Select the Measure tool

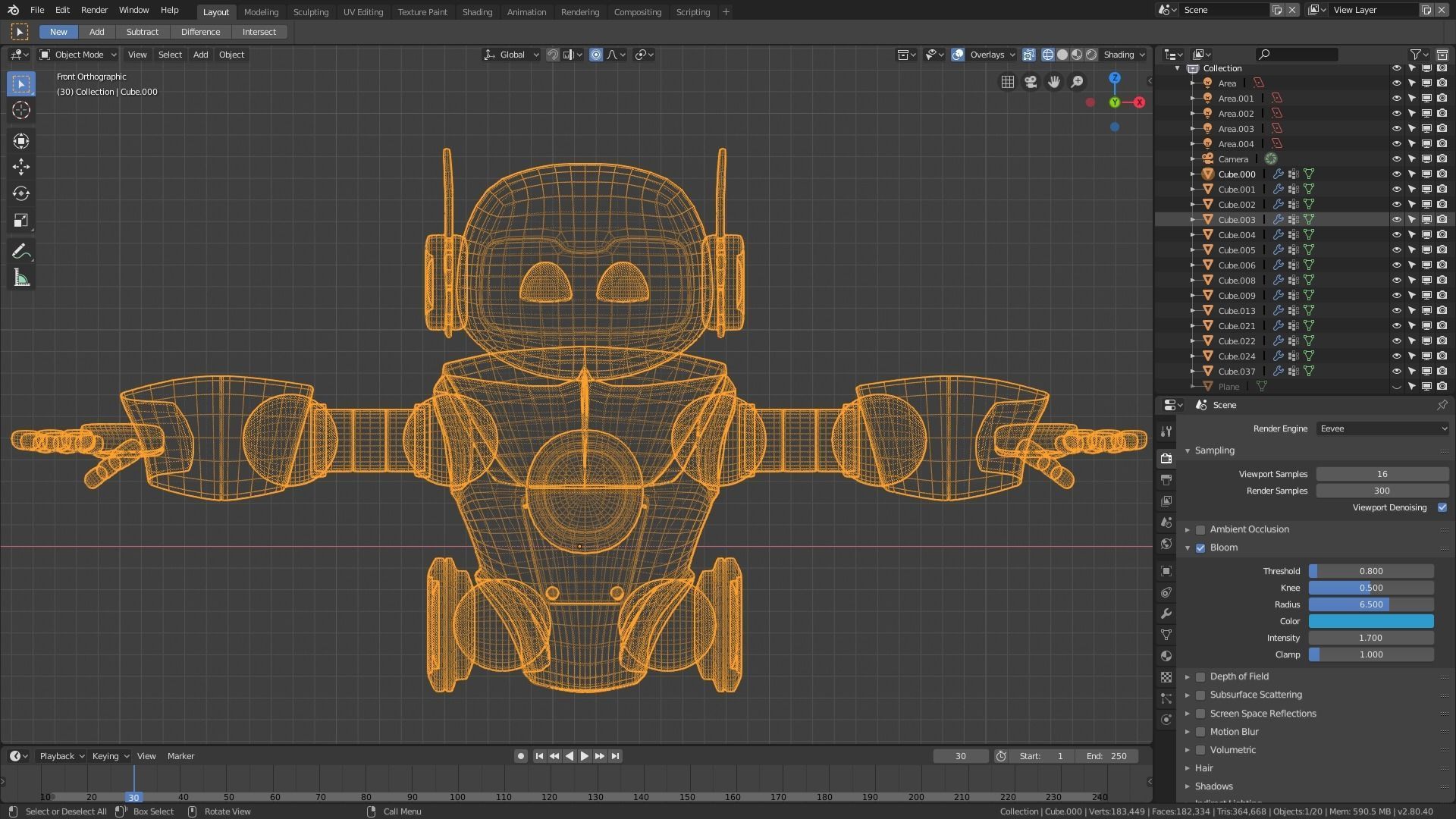[x=21, y=279]
